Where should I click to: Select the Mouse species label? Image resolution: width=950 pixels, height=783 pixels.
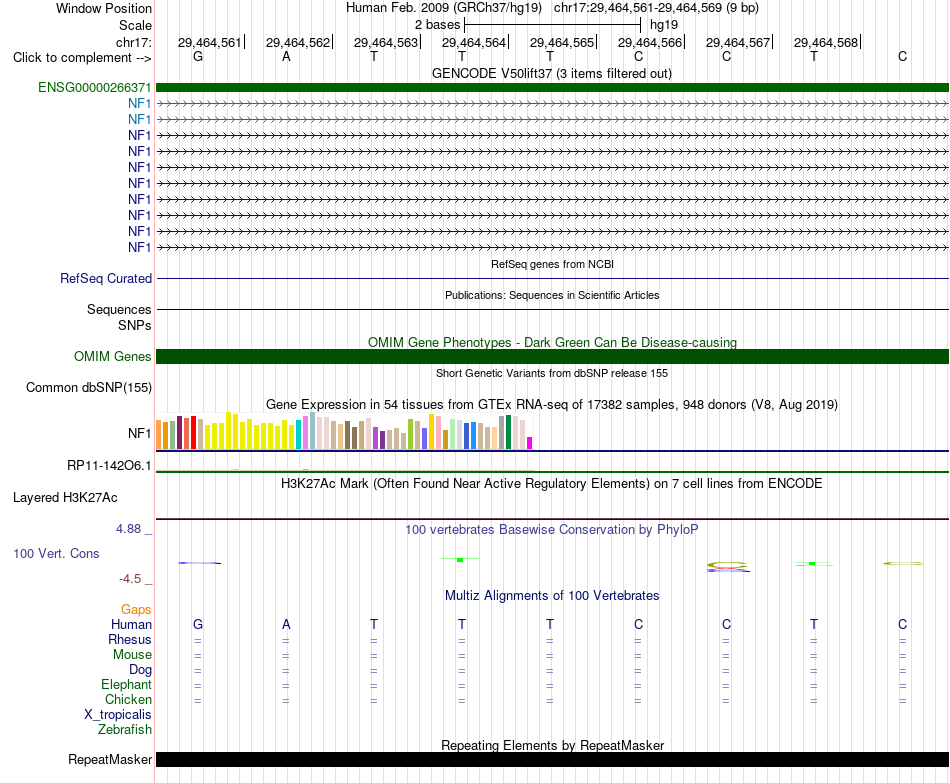132,655
